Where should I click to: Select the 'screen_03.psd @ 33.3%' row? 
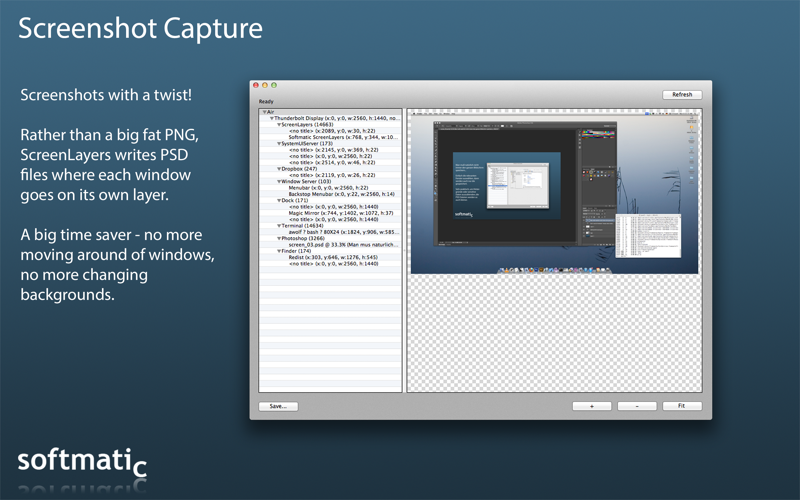pos(330,244)
